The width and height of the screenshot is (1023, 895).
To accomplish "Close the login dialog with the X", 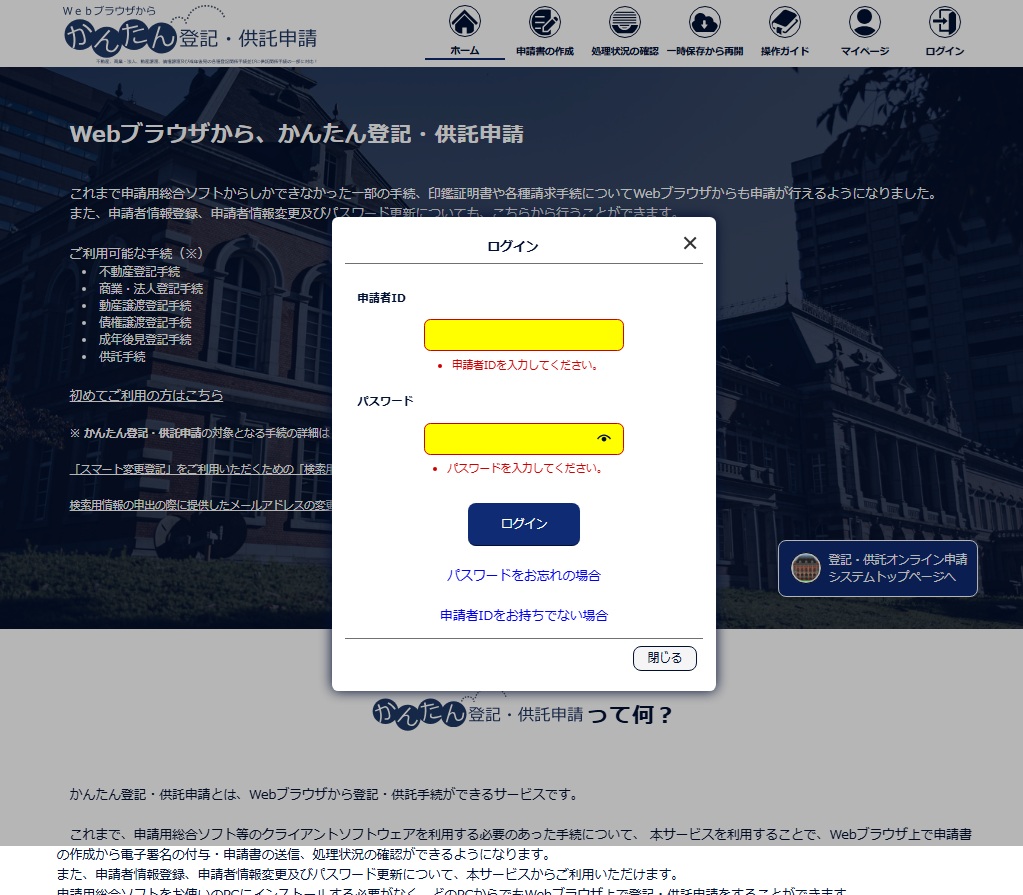I will (x=689, y=242).
